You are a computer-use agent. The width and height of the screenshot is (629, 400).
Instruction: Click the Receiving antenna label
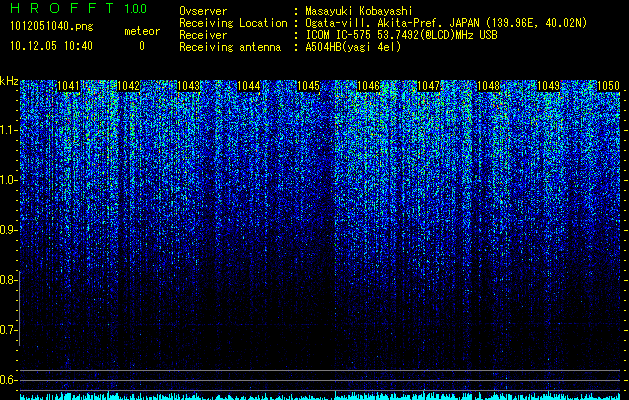point(230,47)
